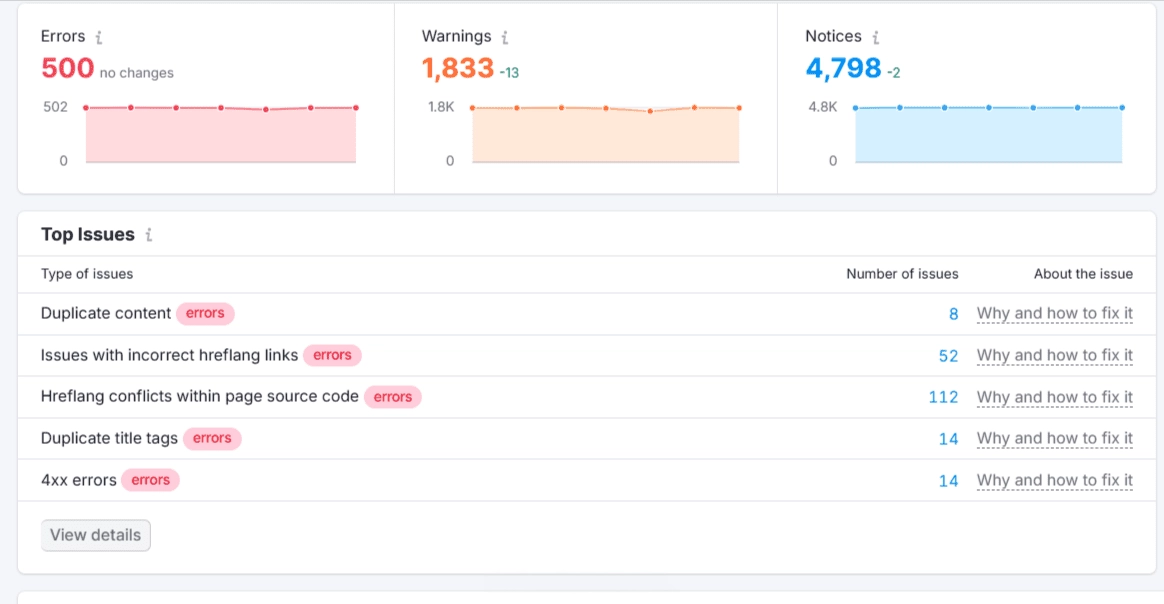Click the last data point on Errors chart
Image resolution: width=1164 pixels, height=604 pixels.
(x=355, y=108)
